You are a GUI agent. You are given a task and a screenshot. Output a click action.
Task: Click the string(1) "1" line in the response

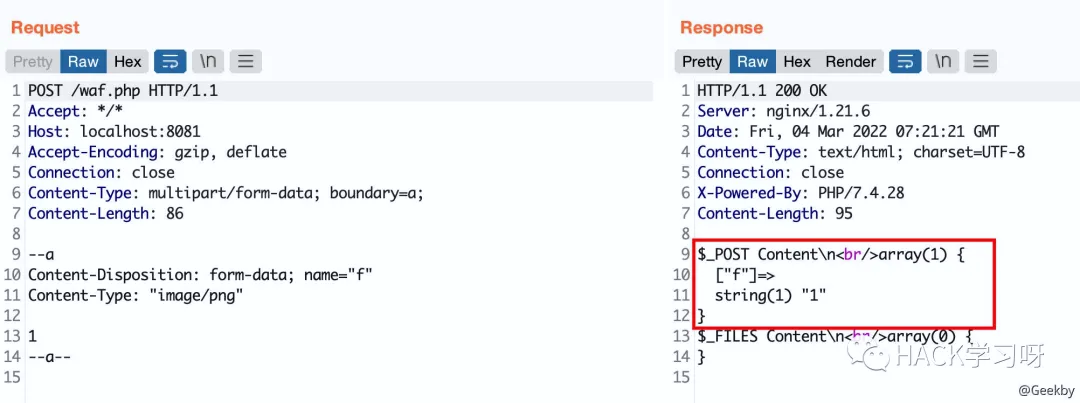point(771,295)
